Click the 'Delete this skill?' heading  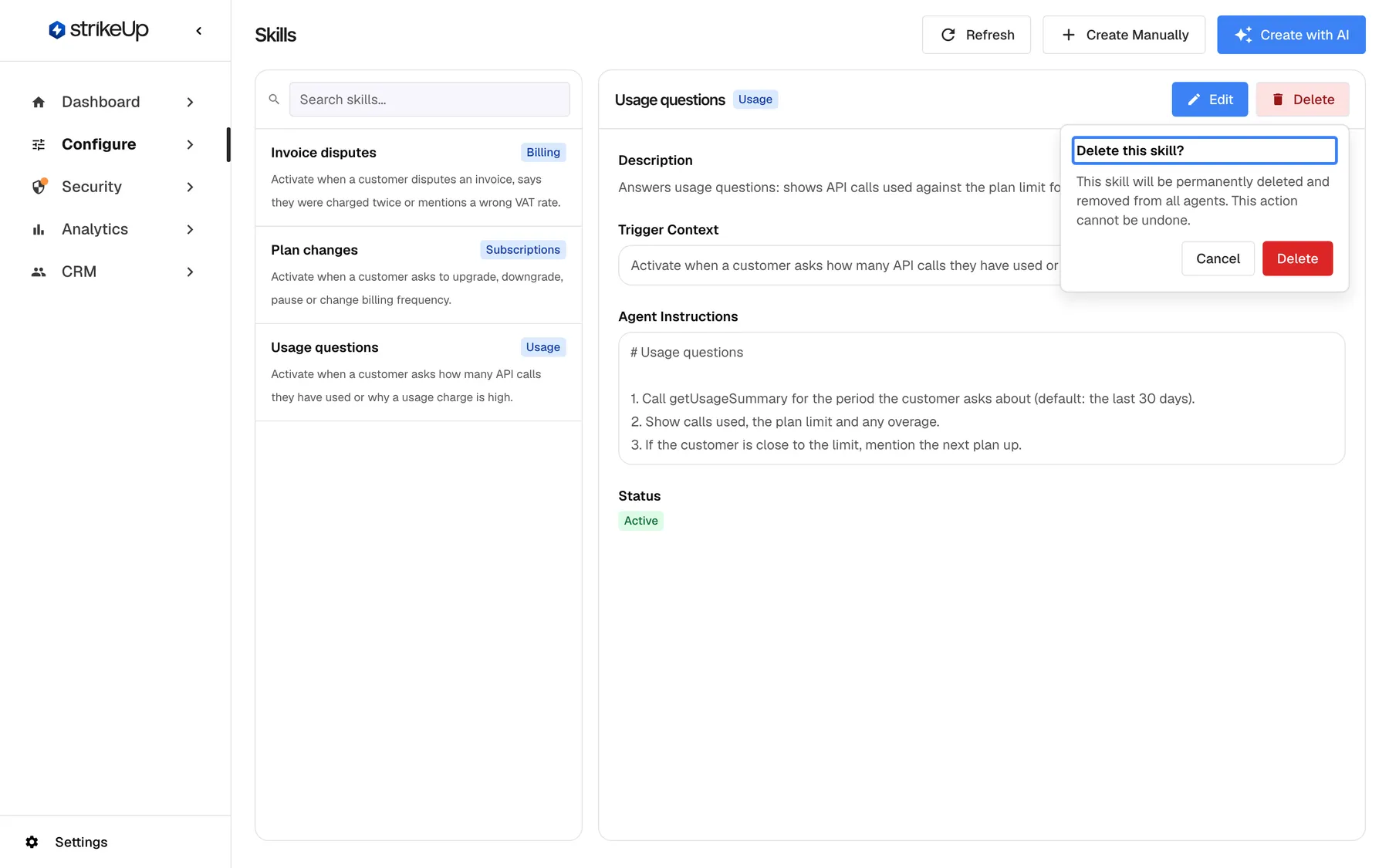pyautogui.click(x=1204, y=150)
